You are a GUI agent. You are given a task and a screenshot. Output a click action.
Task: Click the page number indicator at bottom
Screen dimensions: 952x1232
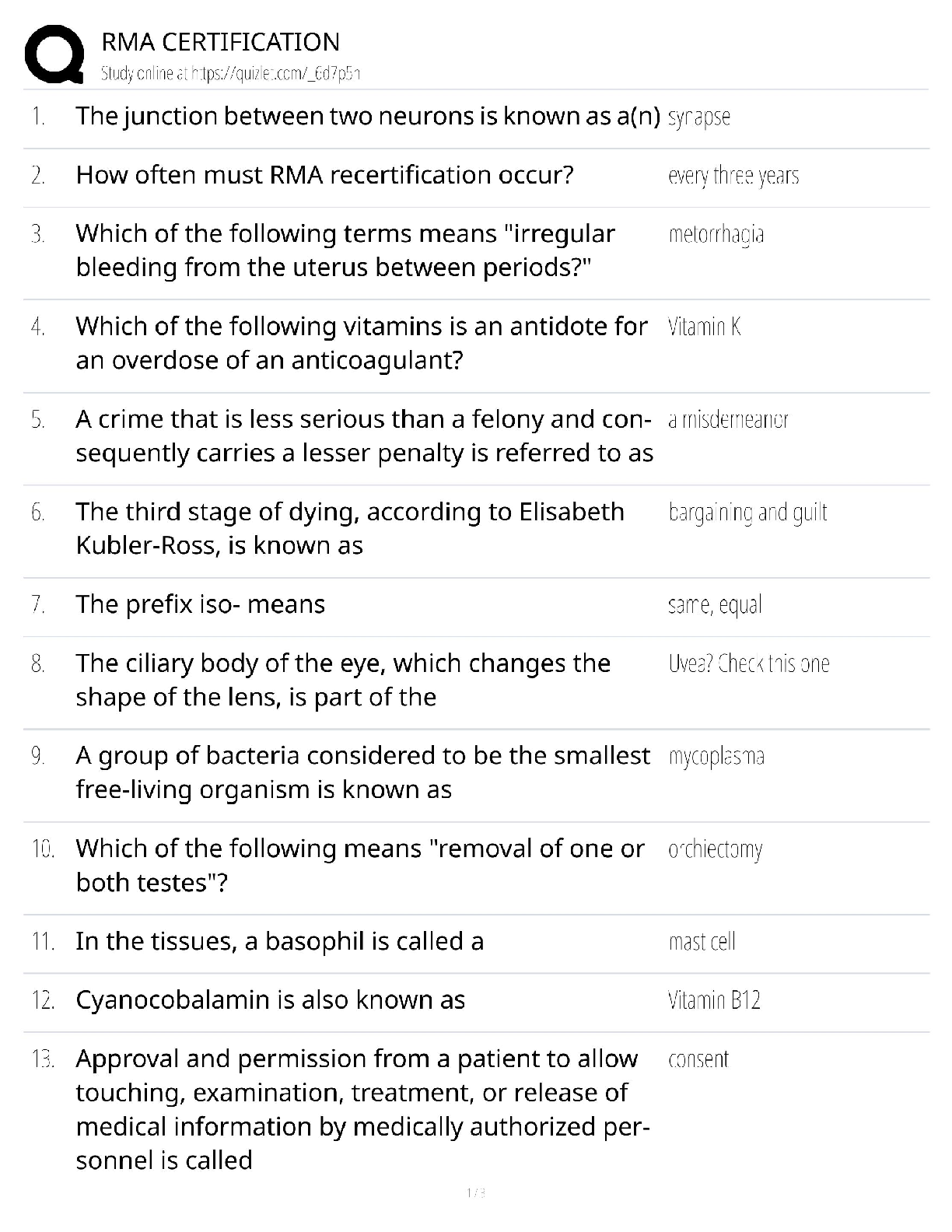click(476, 1192)
